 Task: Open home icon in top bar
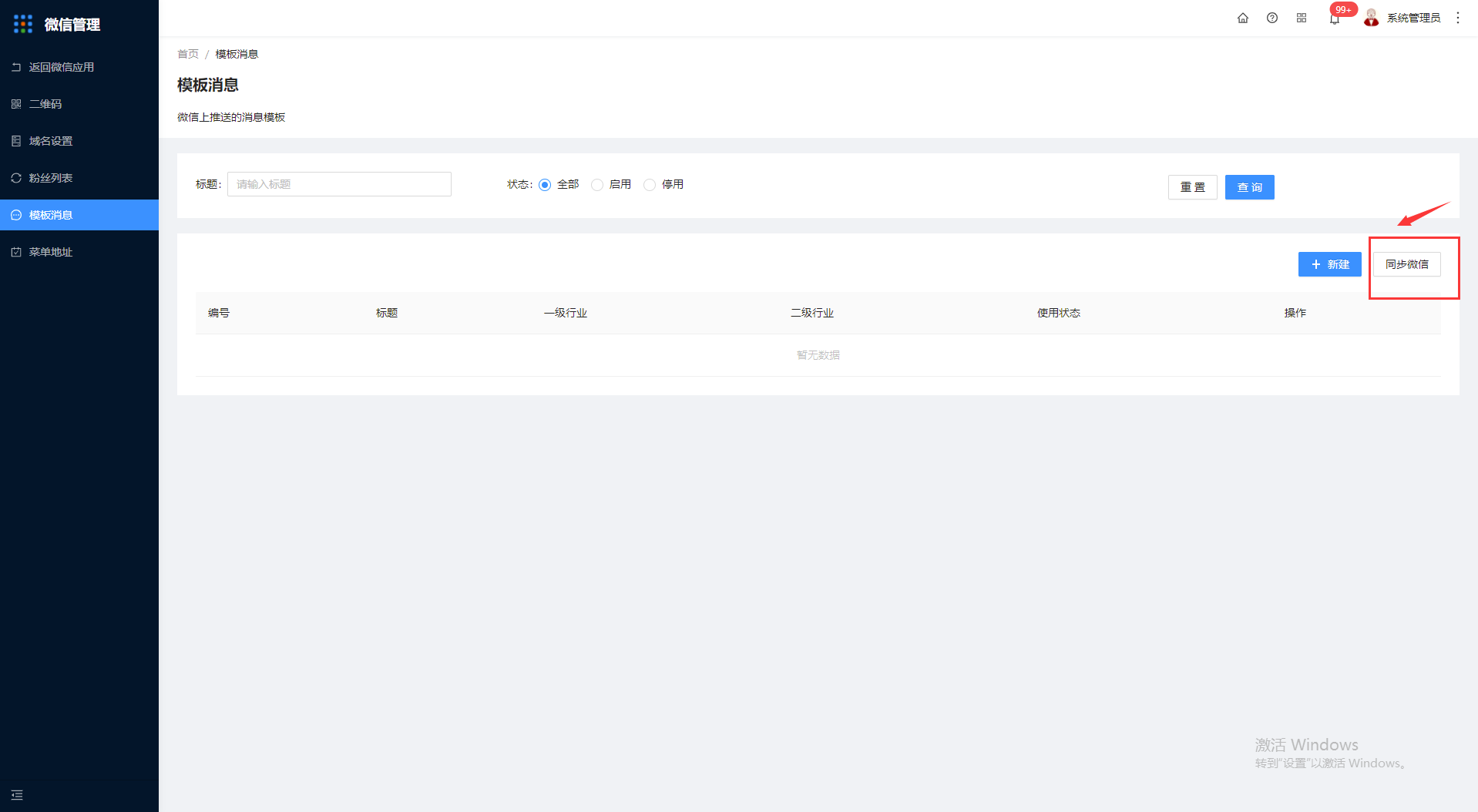coord(1243,18)
